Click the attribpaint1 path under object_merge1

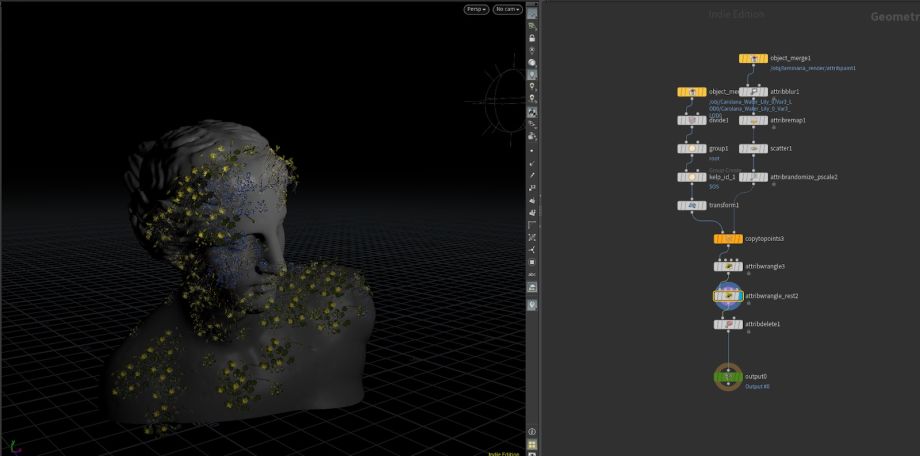[812, 68]
